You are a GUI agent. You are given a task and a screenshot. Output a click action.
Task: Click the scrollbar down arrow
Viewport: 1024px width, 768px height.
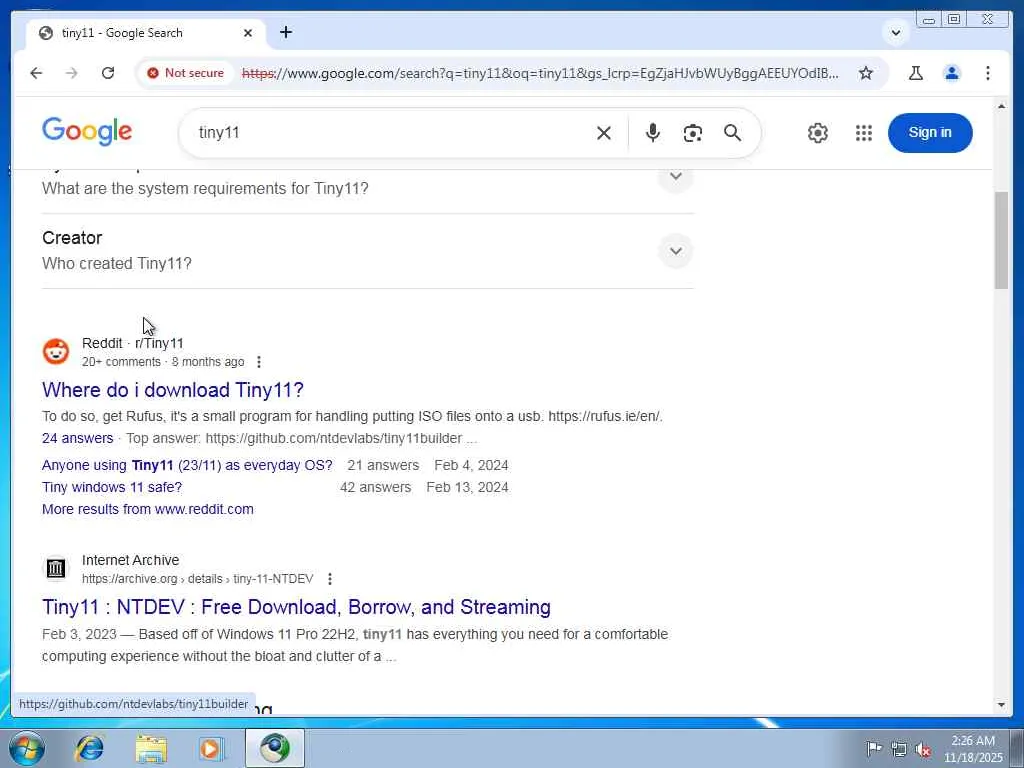coord(1001,705)
